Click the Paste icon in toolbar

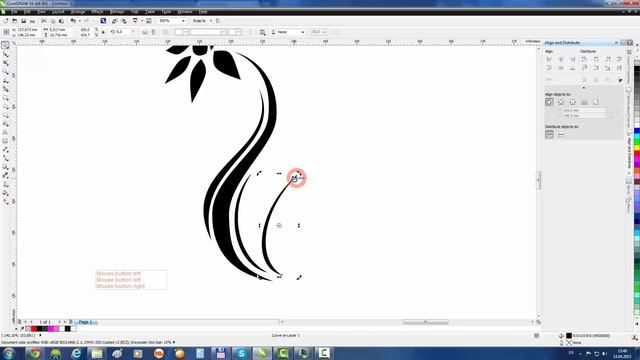pyautogui.click(x=62, y=21)
